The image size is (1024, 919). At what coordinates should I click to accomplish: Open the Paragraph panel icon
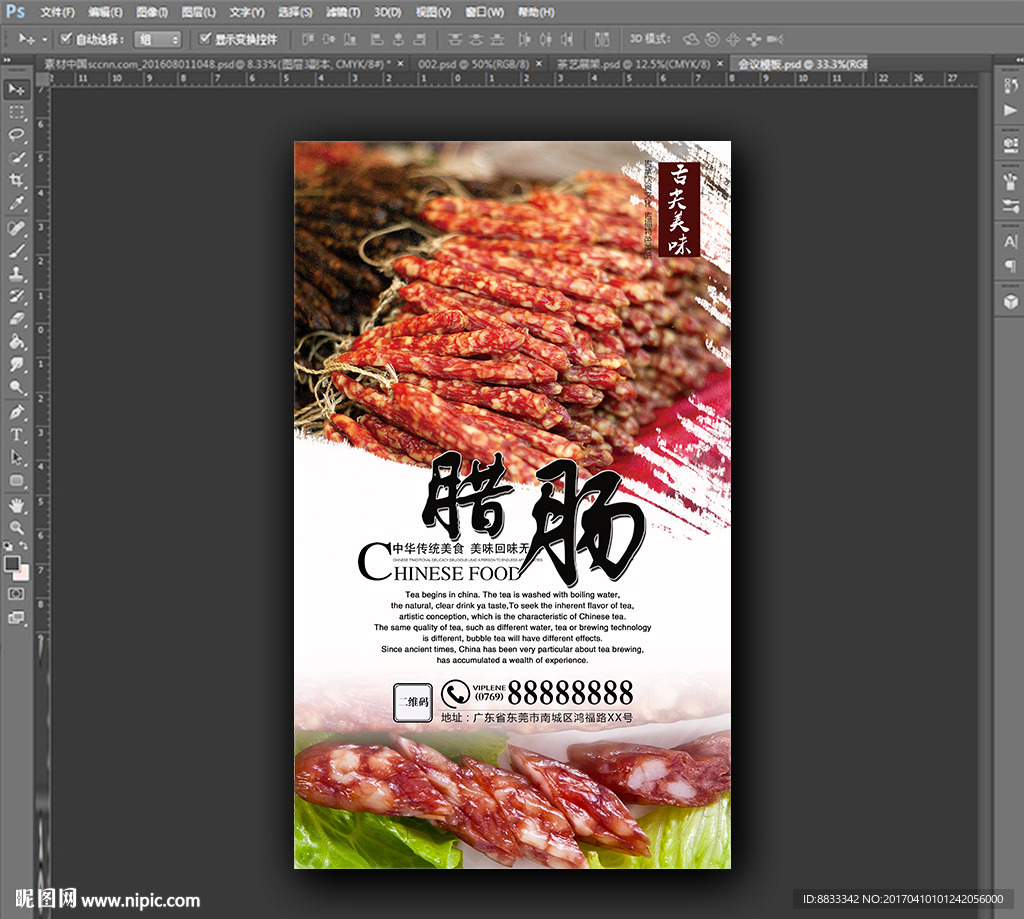tap(1010, 266)
